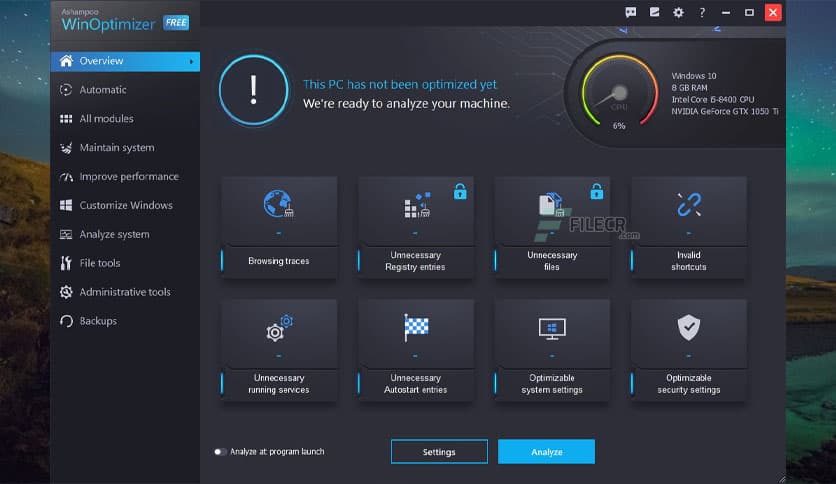This screenshot has width=836, height=484.
Task: Open the feedback chat bubble icon
Action: (x=631, y=12)
